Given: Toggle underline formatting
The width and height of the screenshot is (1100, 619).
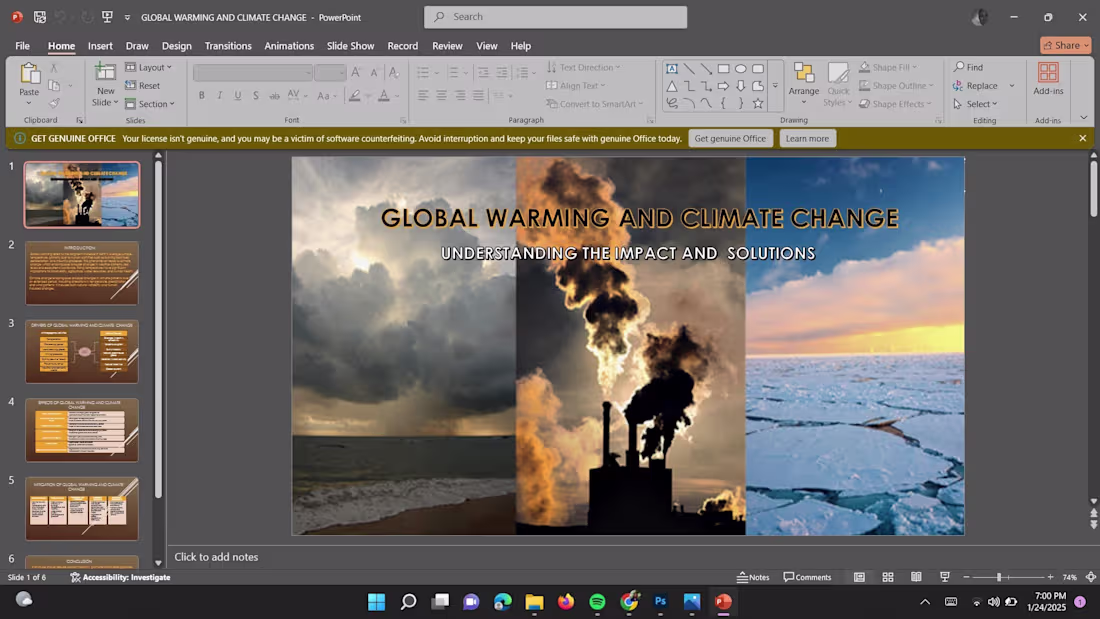Looking at the screenshot, I should pyautogui.click(x=237, y=95).
